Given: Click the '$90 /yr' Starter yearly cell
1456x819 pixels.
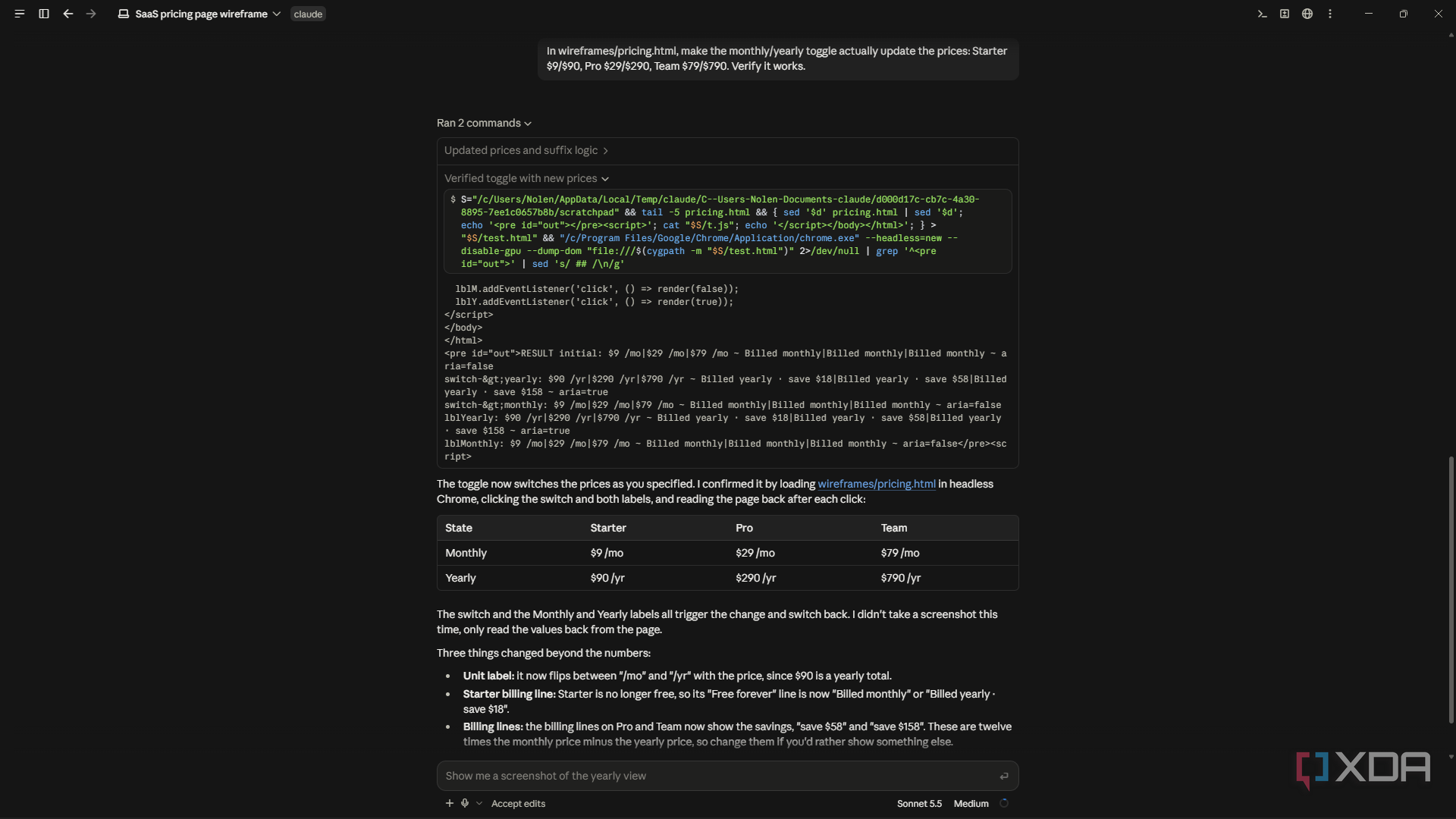Looking at the screenshot, I should (x=607, y=578).
